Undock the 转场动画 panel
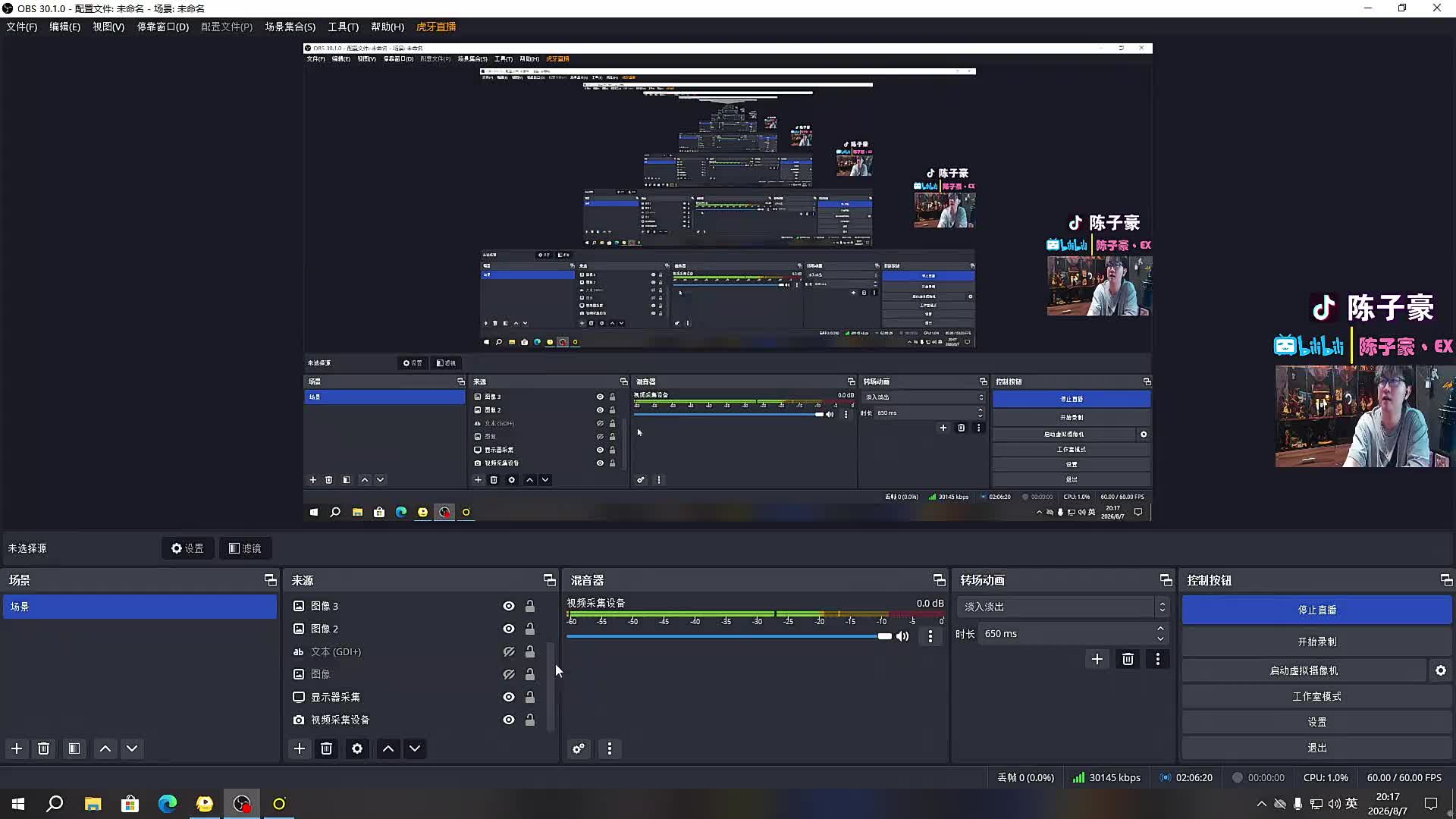1456x819 pixels. (x=1166, y=580)
